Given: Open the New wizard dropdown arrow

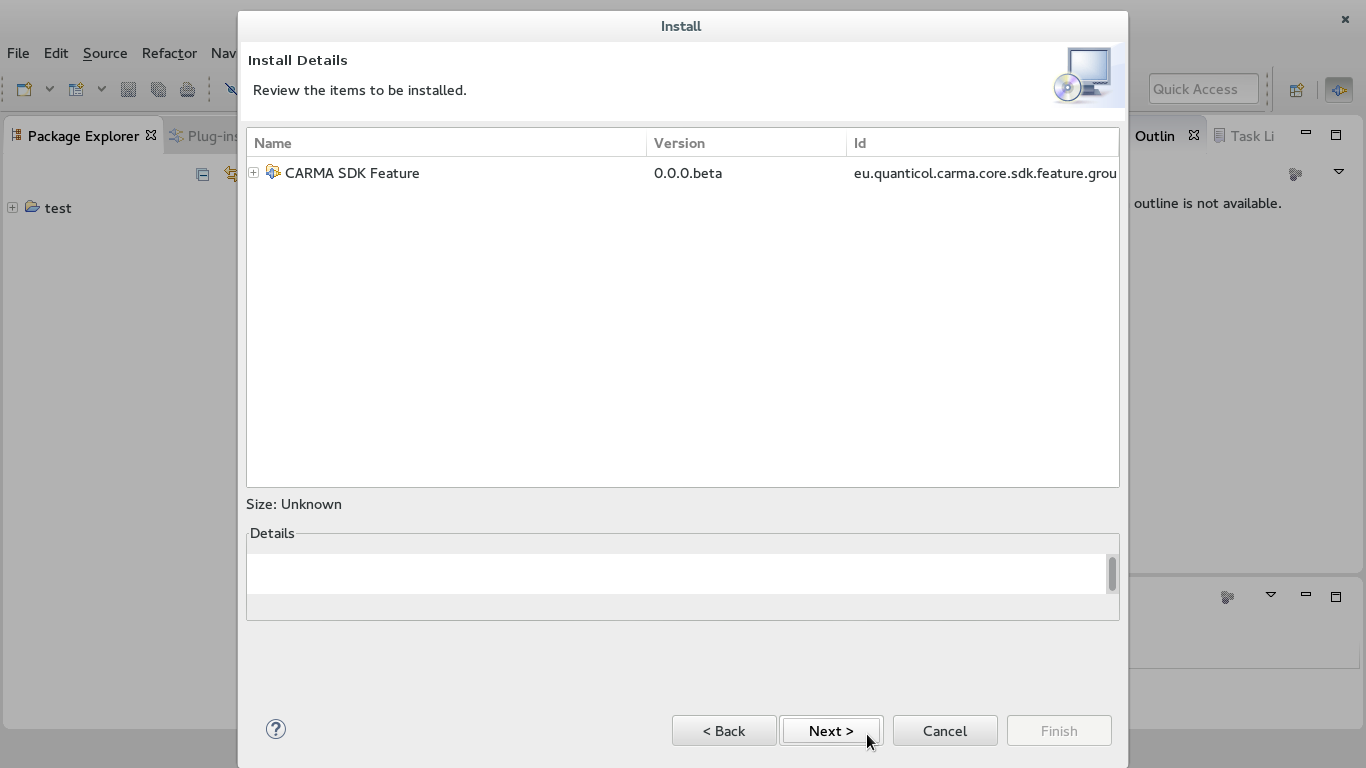Looking at the screenshot, I should [49, 89].
